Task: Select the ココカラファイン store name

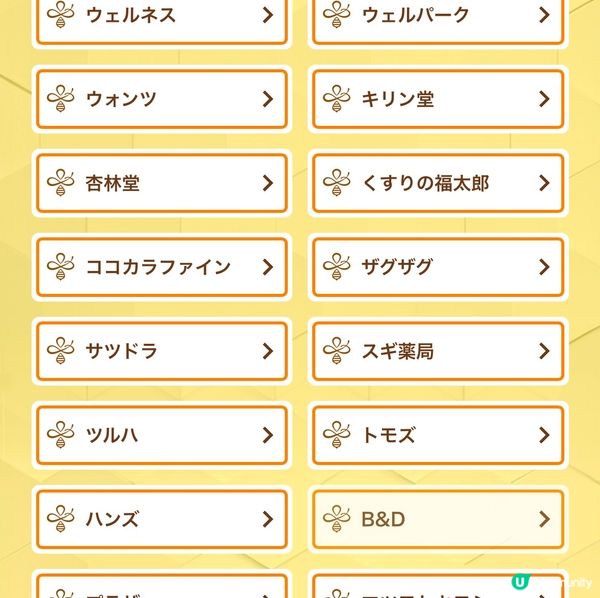Action: point(158,267)
